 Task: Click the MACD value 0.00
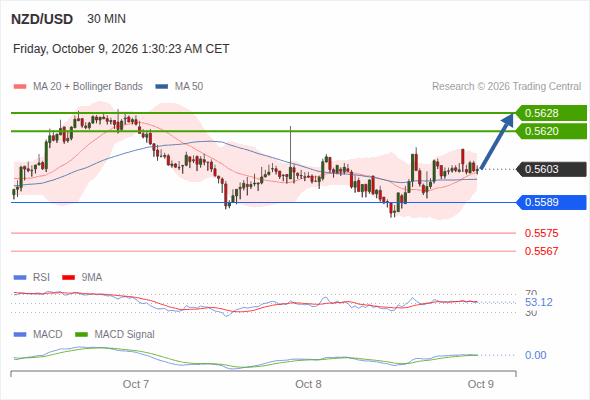[536, 355]
